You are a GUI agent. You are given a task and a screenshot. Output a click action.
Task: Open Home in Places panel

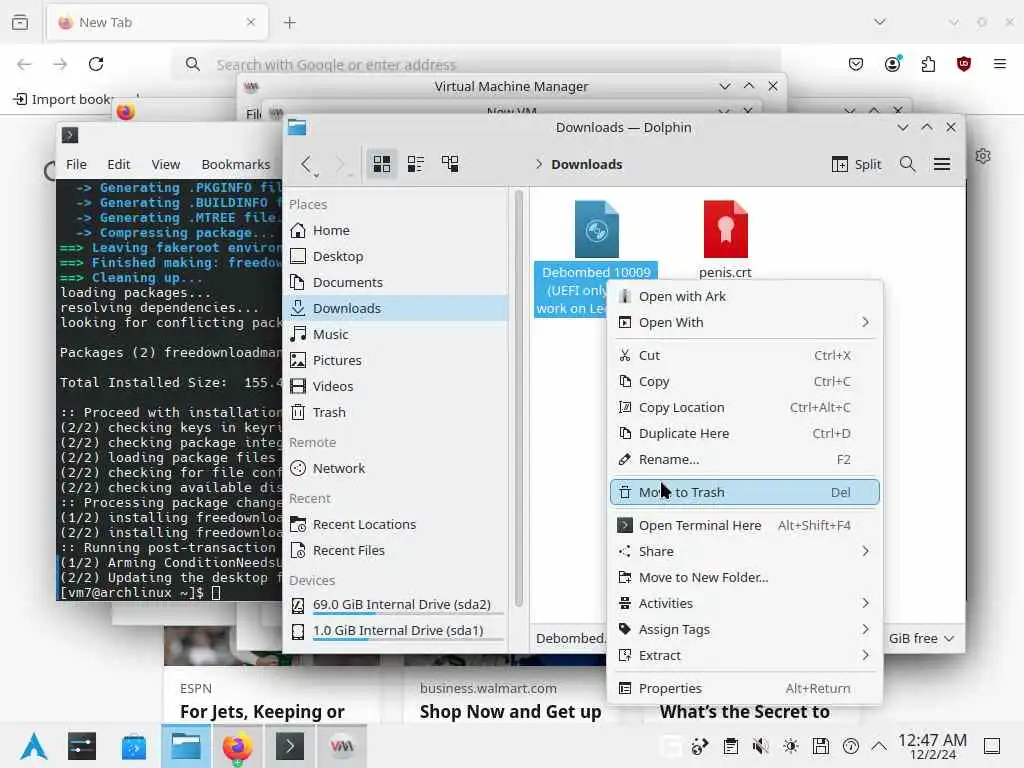click(x=396, y=230)
